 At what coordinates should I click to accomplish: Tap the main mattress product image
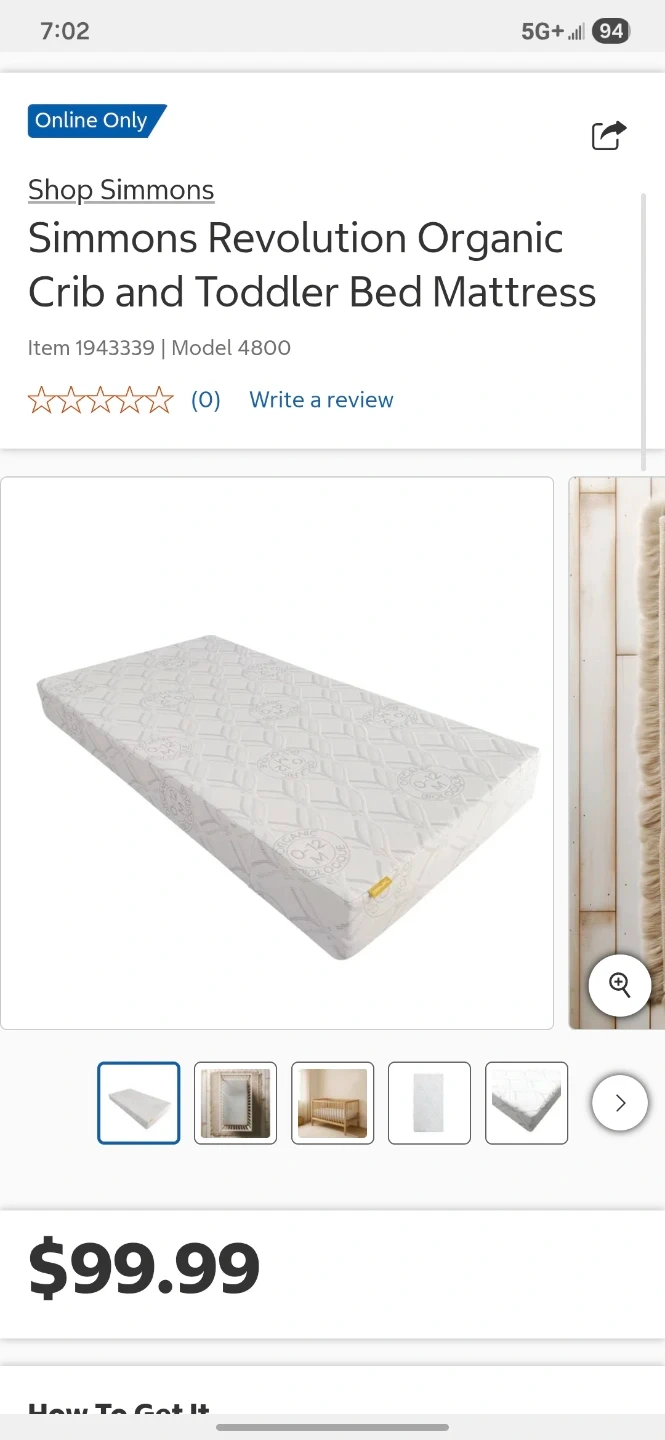(x=277, y=753)
